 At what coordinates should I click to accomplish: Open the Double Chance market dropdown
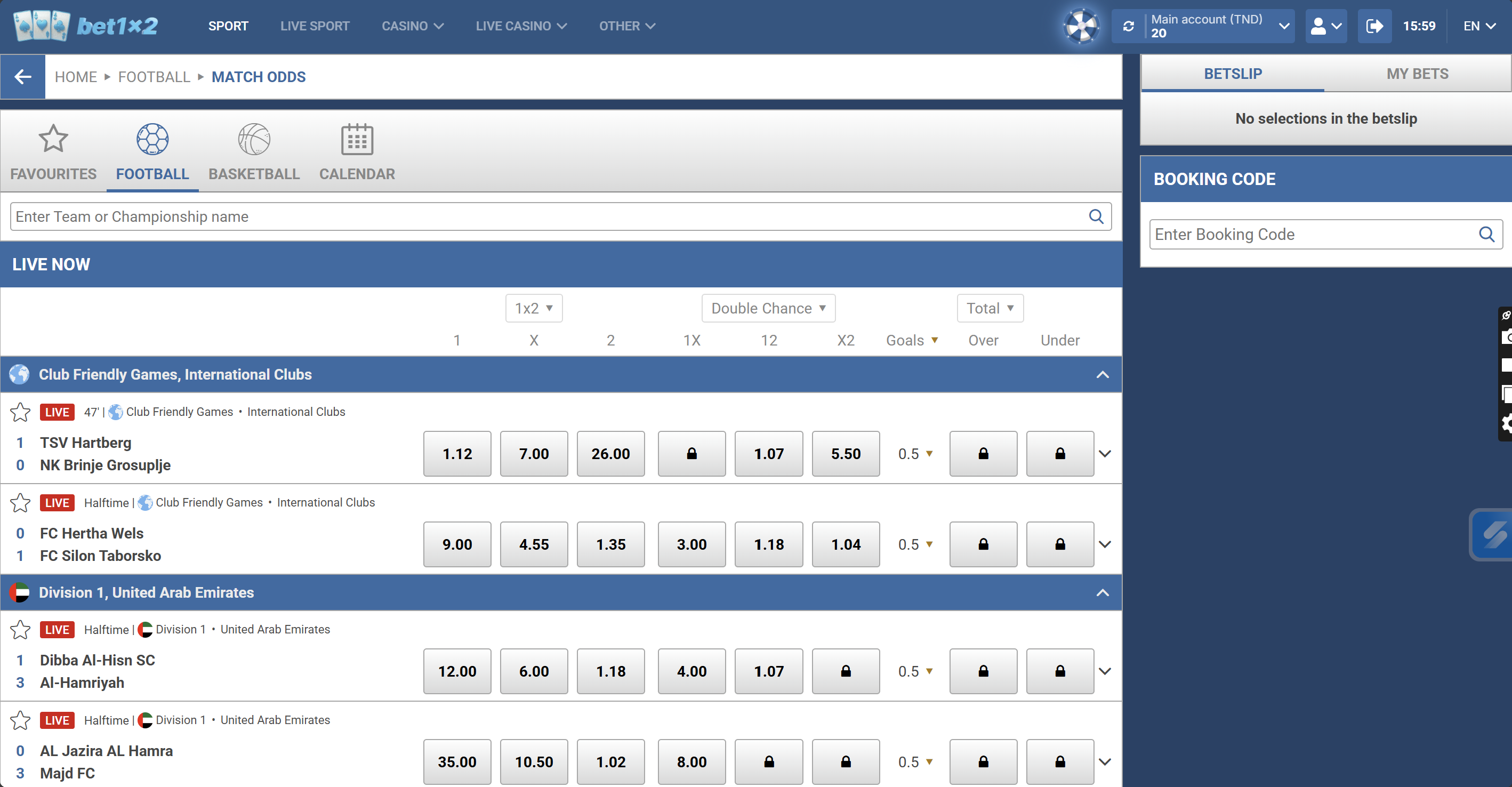(x=768, y=308)
